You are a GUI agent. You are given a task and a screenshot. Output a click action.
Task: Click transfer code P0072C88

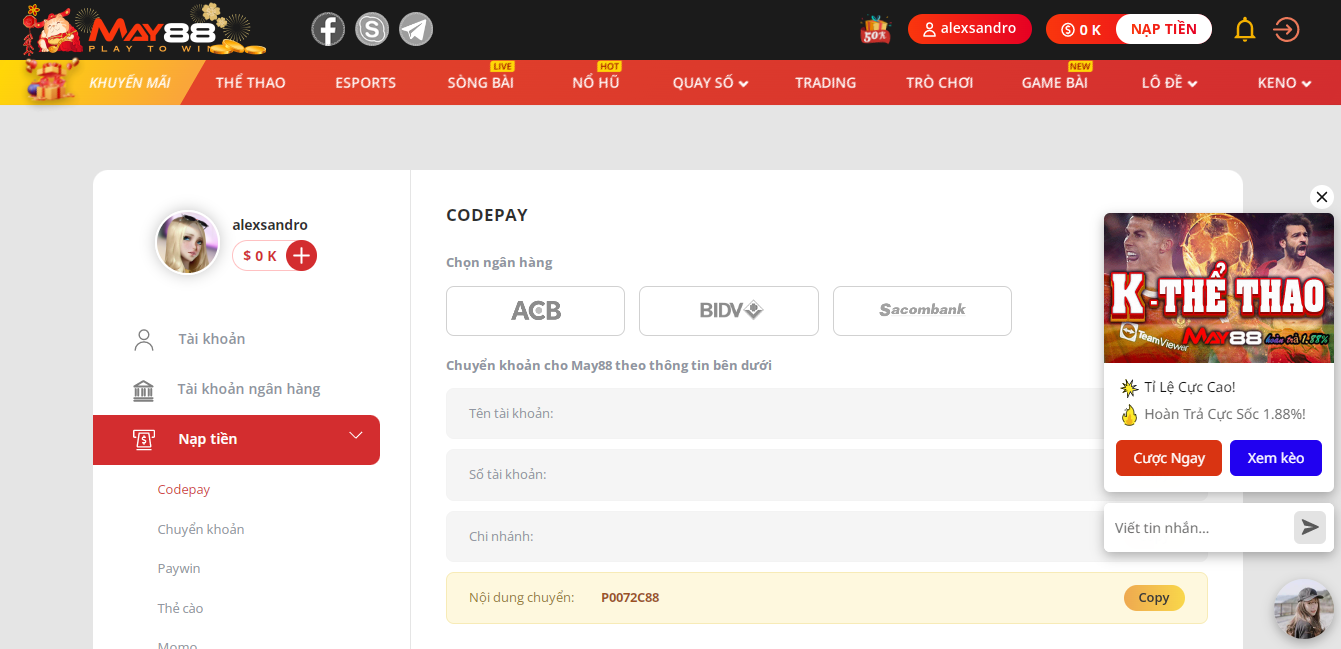pyautogui.click(x=630, y=598)
